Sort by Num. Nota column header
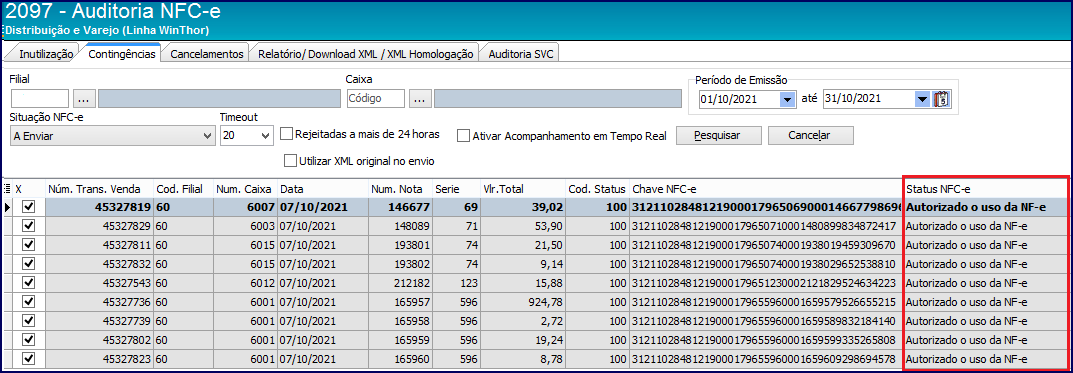1073x373 pixels. pos(400,188)
